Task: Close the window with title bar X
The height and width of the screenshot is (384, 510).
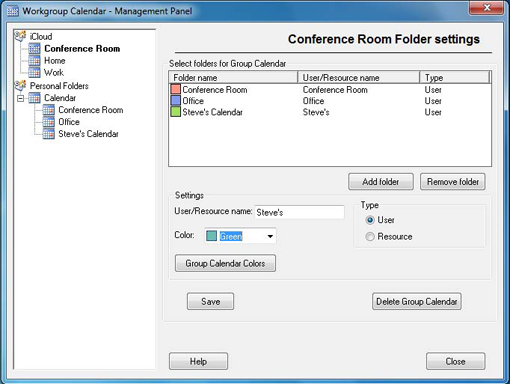Action: point(486,7)
